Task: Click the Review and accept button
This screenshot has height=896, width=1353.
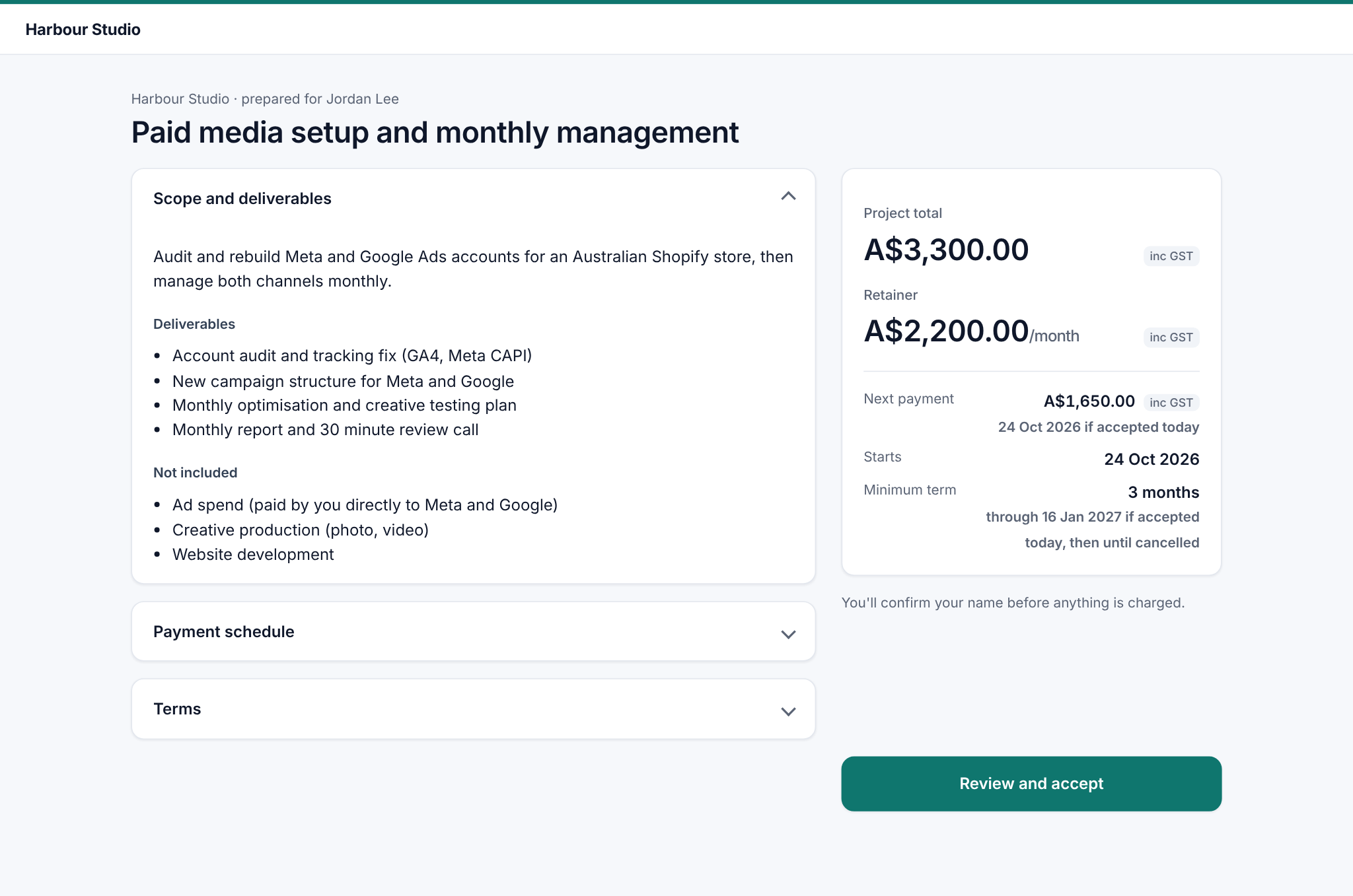Action: coord(1031,784)
